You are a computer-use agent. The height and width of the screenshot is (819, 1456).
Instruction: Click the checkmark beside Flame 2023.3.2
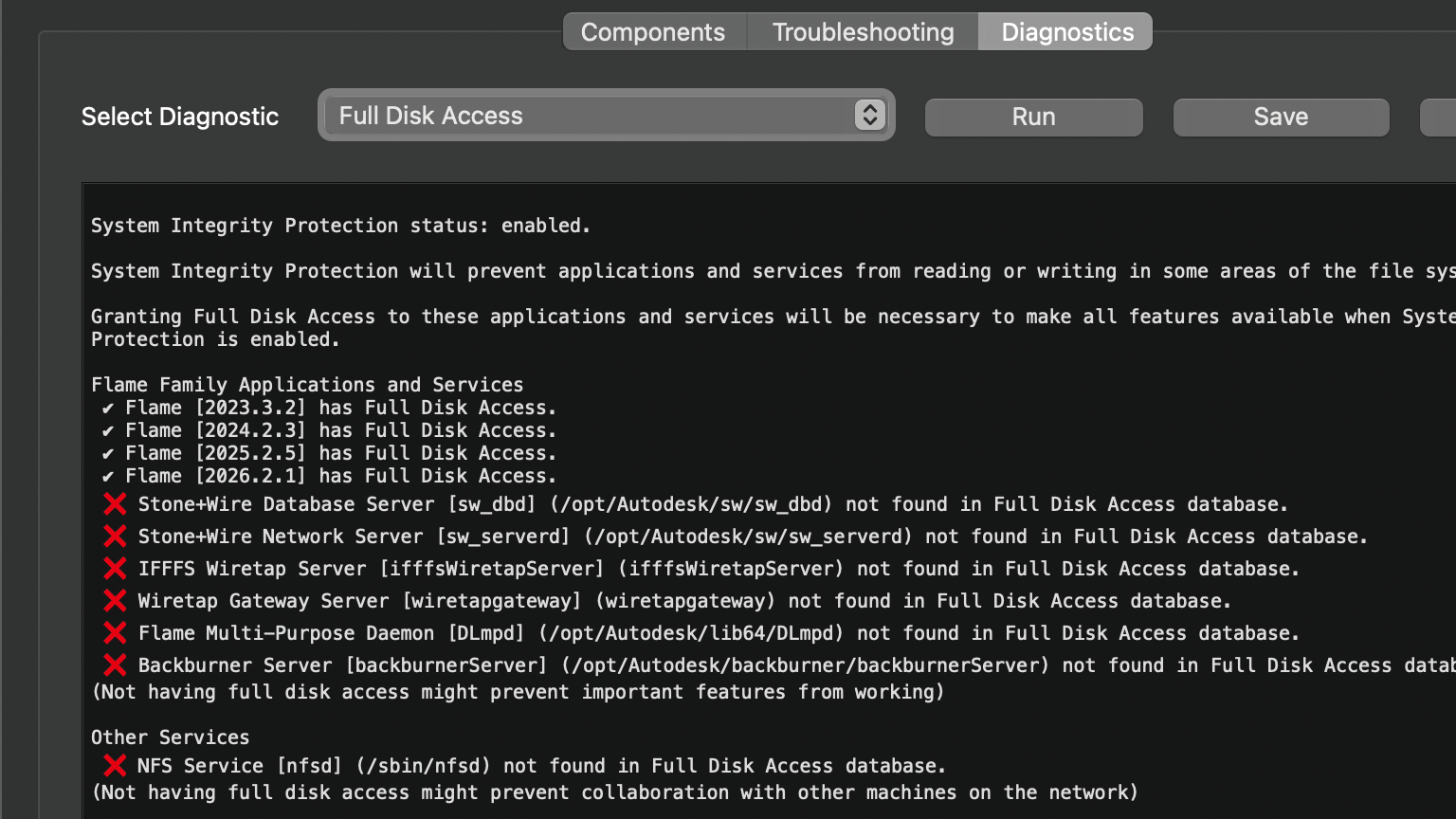point(108,409)
